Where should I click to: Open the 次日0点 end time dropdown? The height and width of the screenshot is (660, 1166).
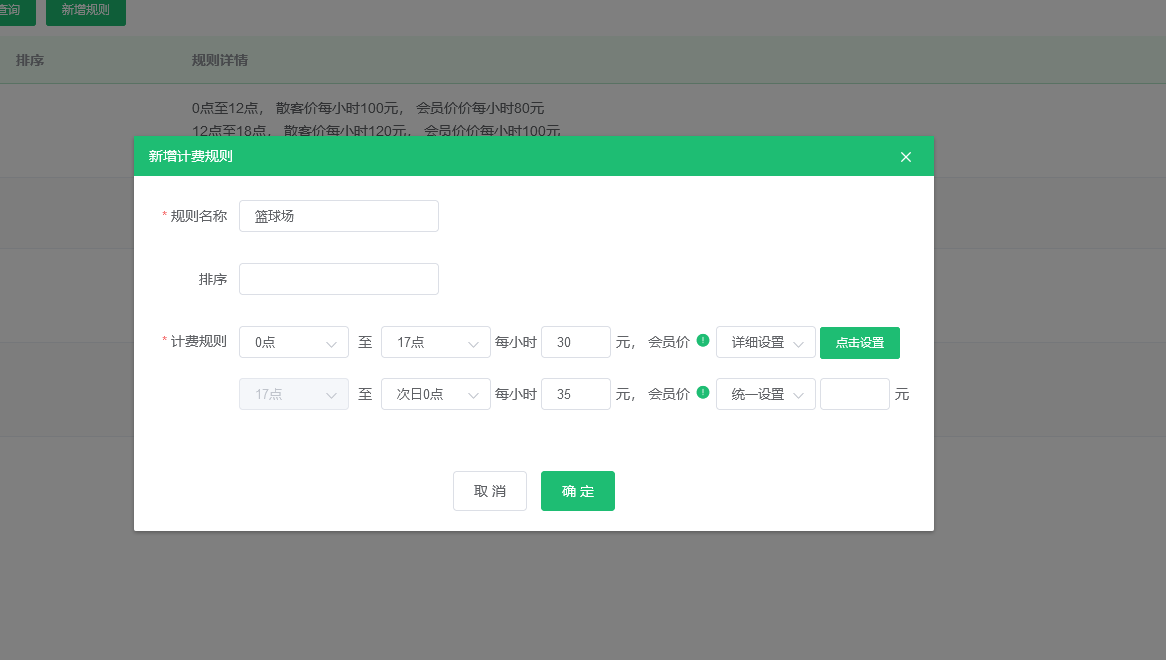[436, 394]
